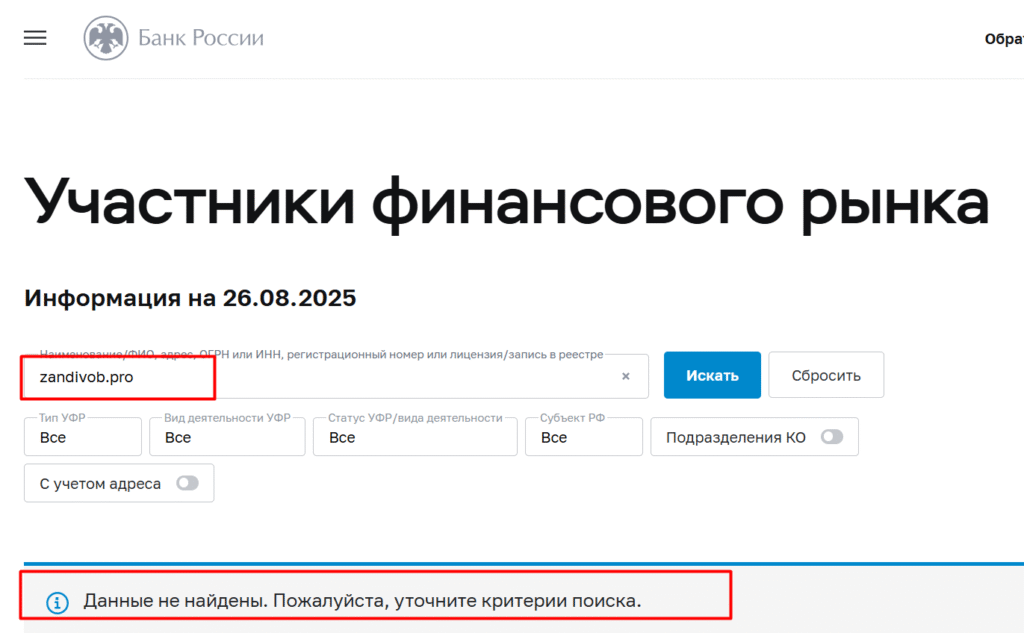Click the Данные не найдены message text

point(362,601)
